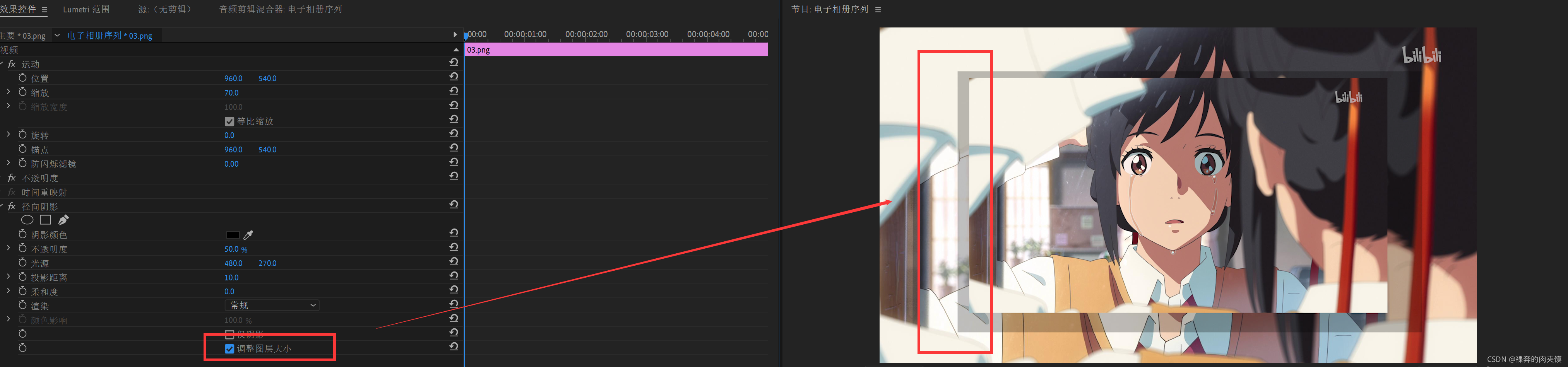Image resolution: width=1568 pixels, height=367 pixels.
Task: Open the 渲染 常规 dropdown
Action: click(x=272, y=306)
